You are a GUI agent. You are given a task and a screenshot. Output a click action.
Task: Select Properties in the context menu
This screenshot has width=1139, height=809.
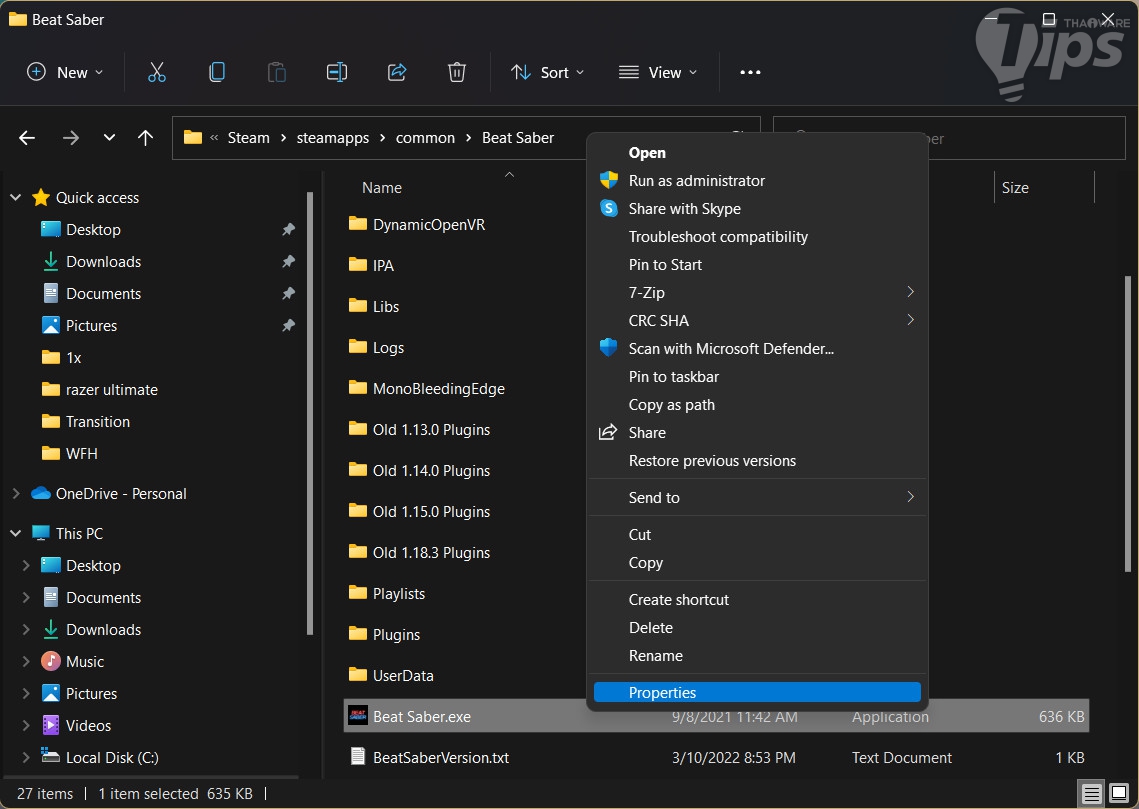[662, 693]
